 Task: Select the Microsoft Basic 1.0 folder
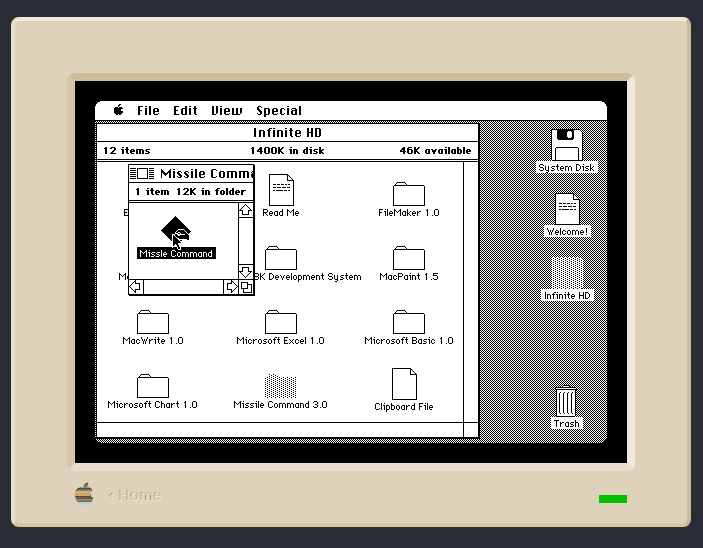pyautogui.click(x=408, y=322)
